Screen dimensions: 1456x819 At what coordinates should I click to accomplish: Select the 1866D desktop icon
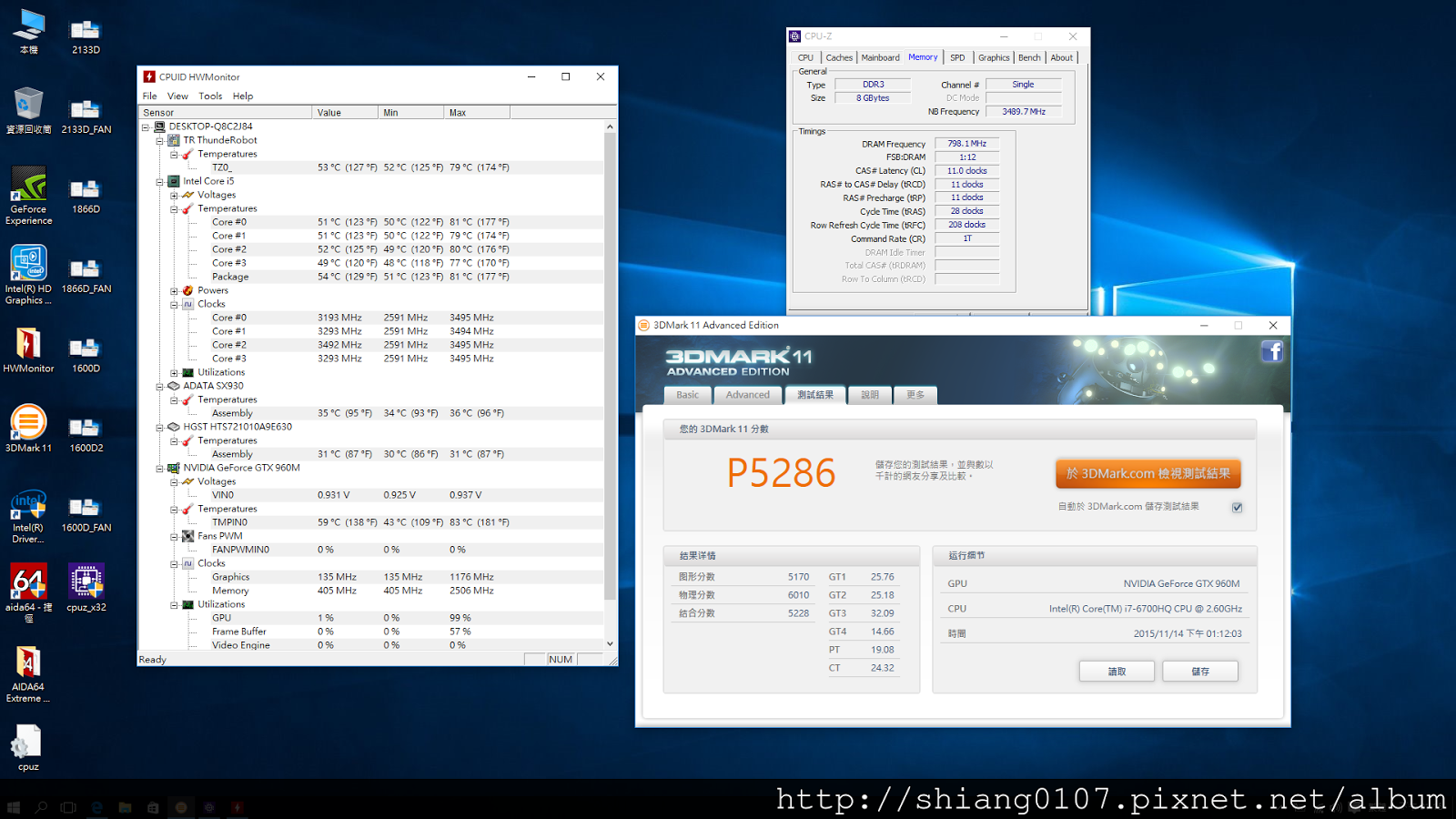tap(86, 195)
